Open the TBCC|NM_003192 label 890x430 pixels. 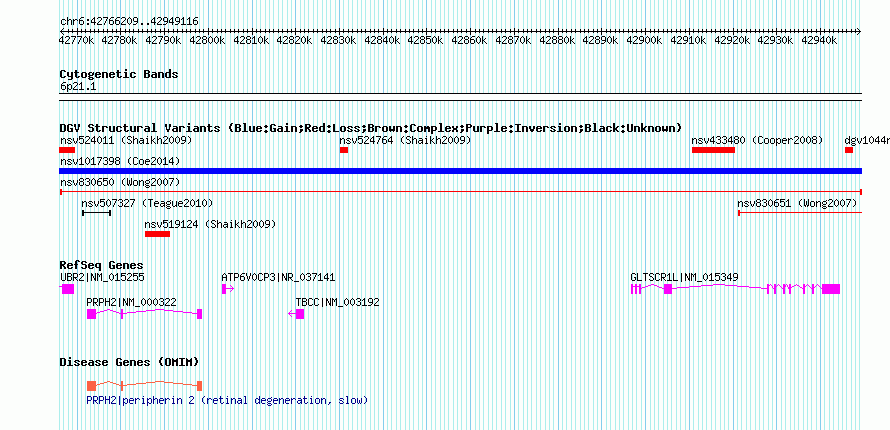coord(337,302)
